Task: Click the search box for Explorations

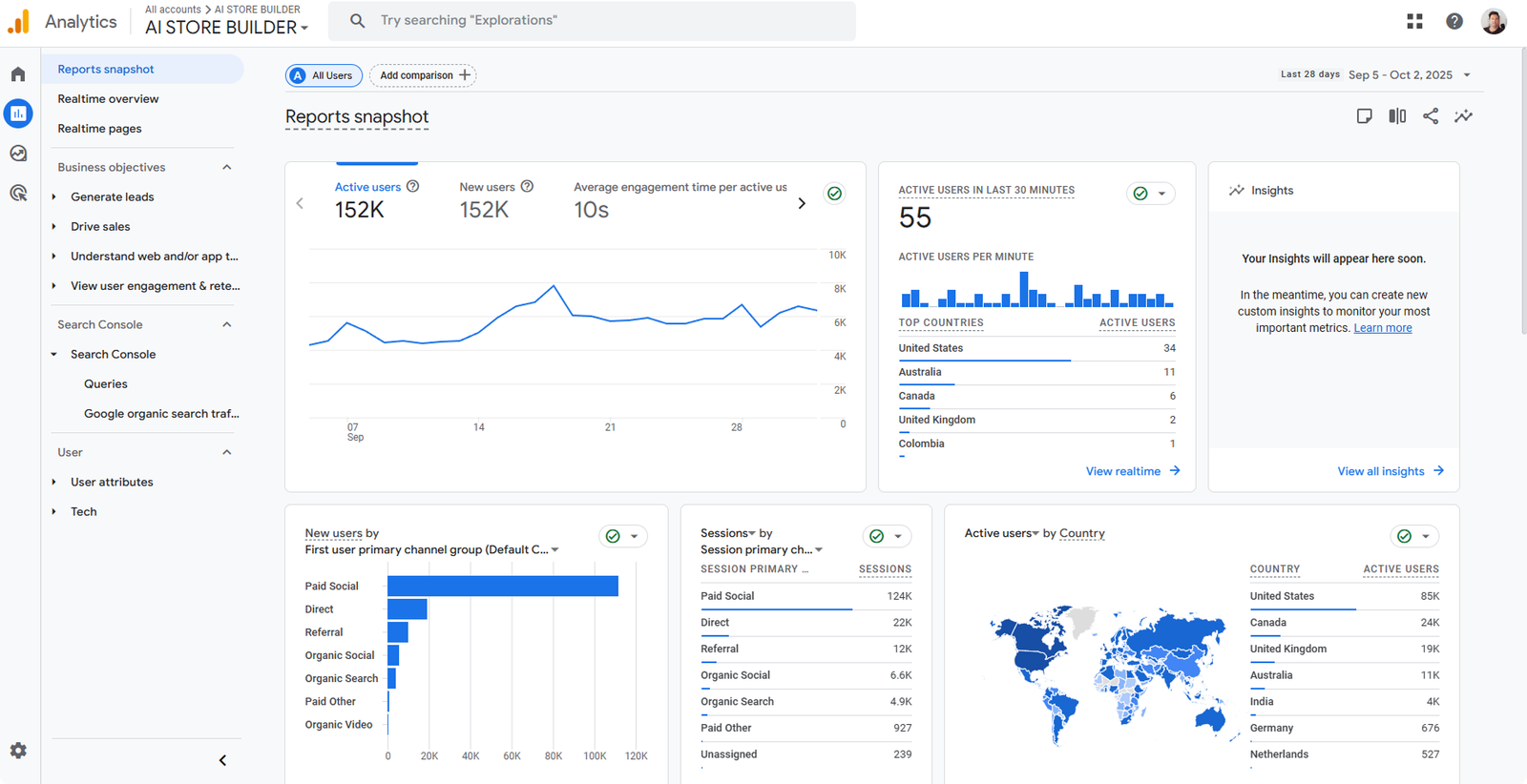Action: pos(592,21)
